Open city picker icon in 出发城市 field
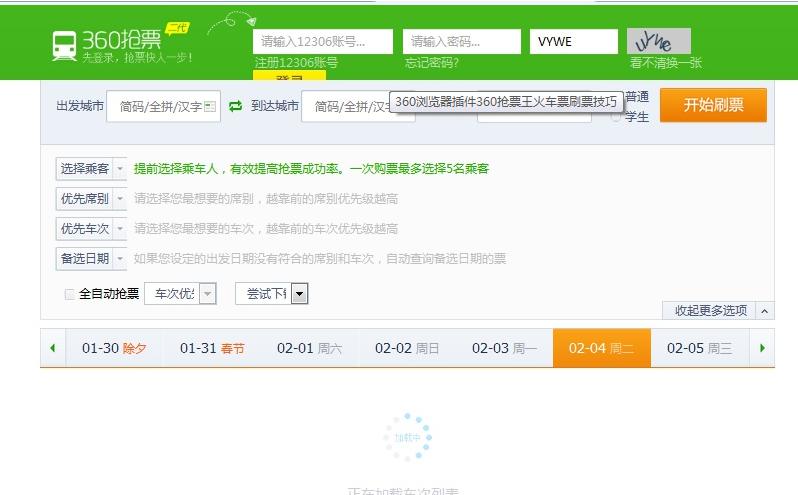This screenshot has height=495, width=798. point(210,106)
